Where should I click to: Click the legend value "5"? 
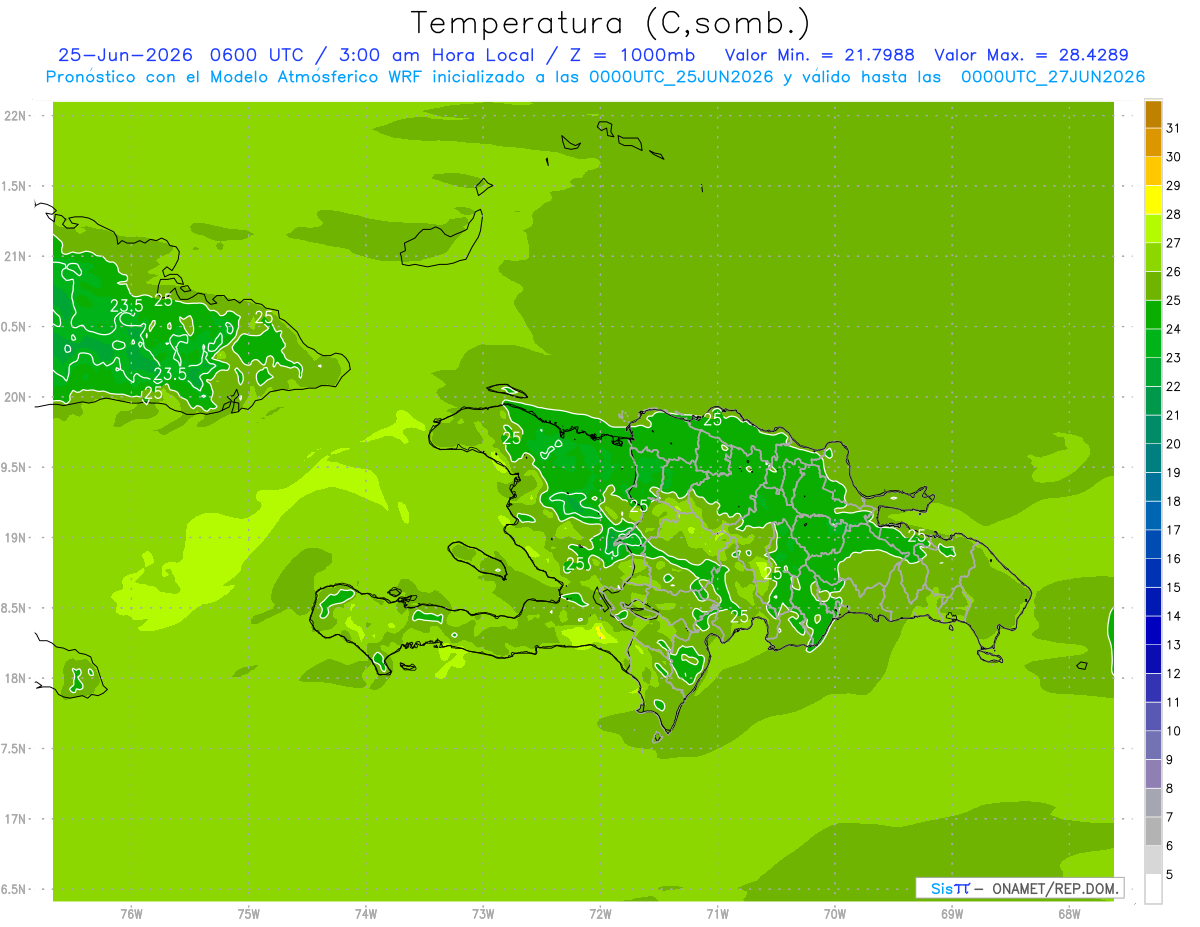(x=1170, y=874)
